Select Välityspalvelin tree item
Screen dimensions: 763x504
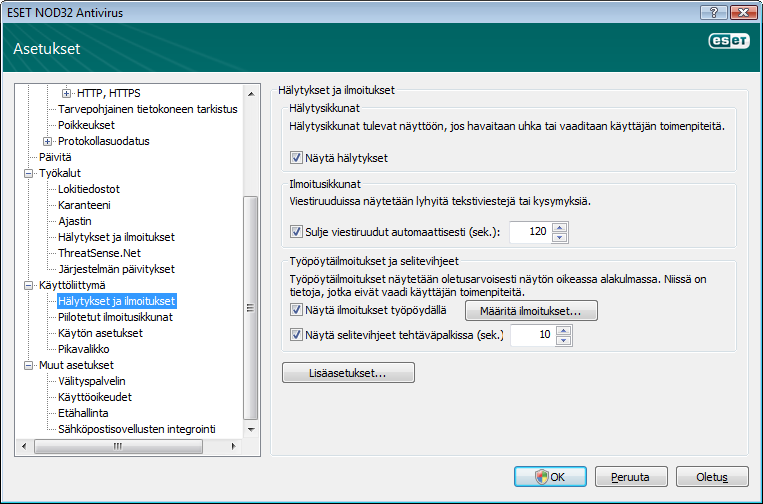click(x=91, y=381)
